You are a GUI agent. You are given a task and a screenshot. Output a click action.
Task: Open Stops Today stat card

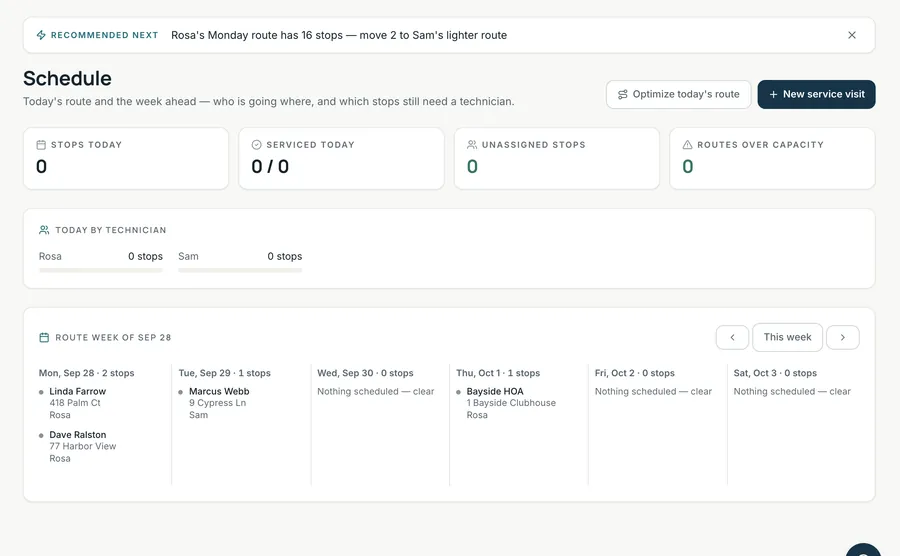[126, 158]
